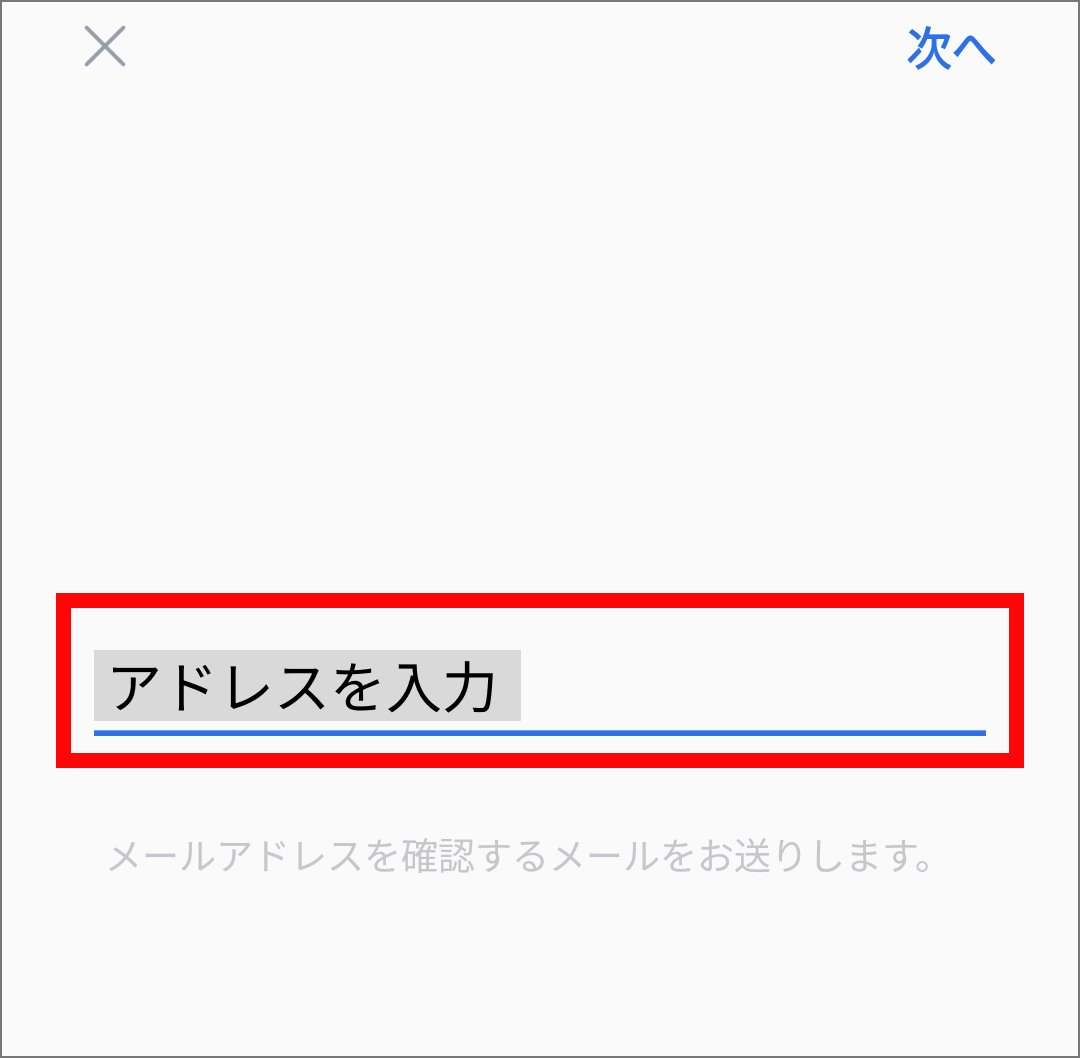
Task: Proceed to next step via 次へ
Action: tap(951, 48)
